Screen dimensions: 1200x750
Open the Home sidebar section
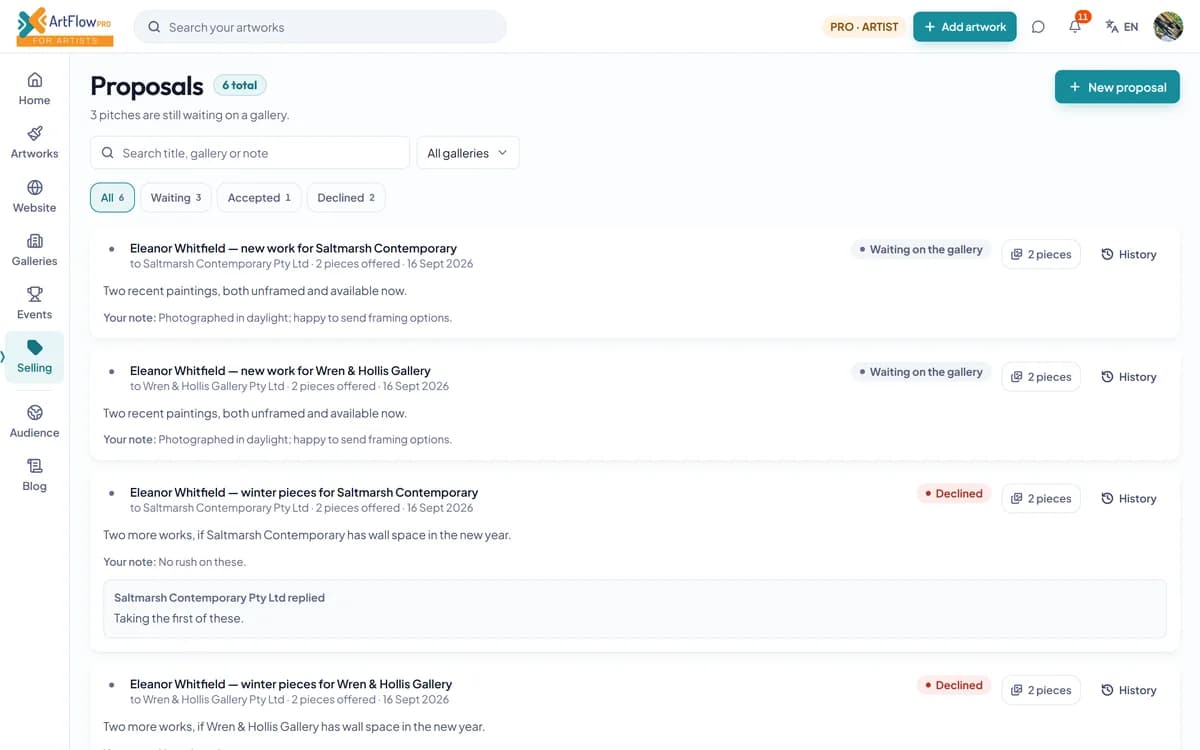tap(34, 88)
